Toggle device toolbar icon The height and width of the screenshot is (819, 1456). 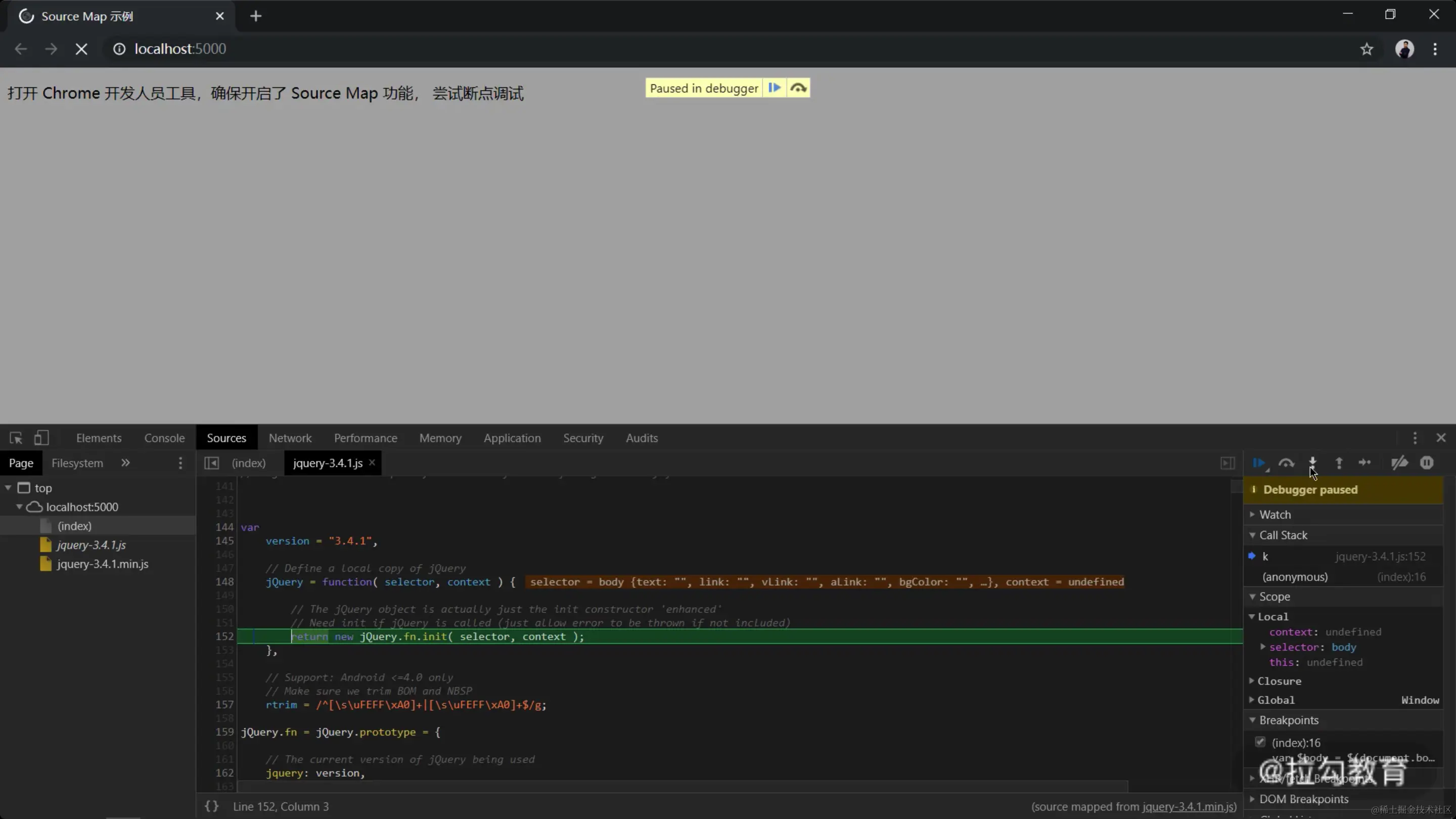41,438
